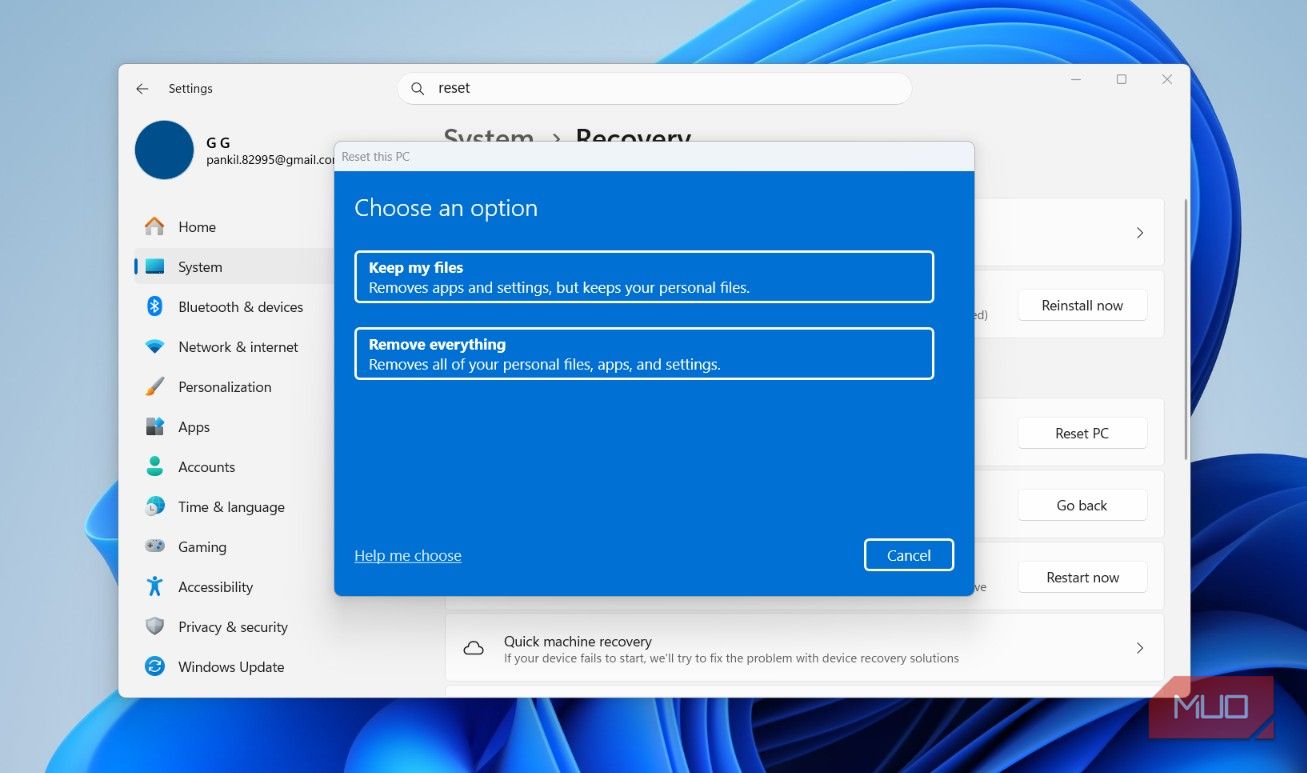Click the Reset PC button
Viewport: 1307px width, 773px height.
(x=1082, y=433)
